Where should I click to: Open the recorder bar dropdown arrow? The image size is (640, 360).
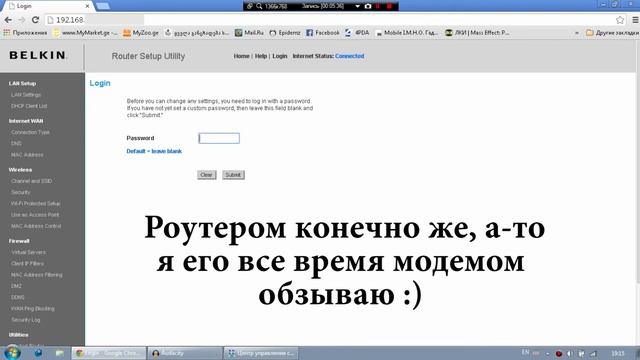358,6
